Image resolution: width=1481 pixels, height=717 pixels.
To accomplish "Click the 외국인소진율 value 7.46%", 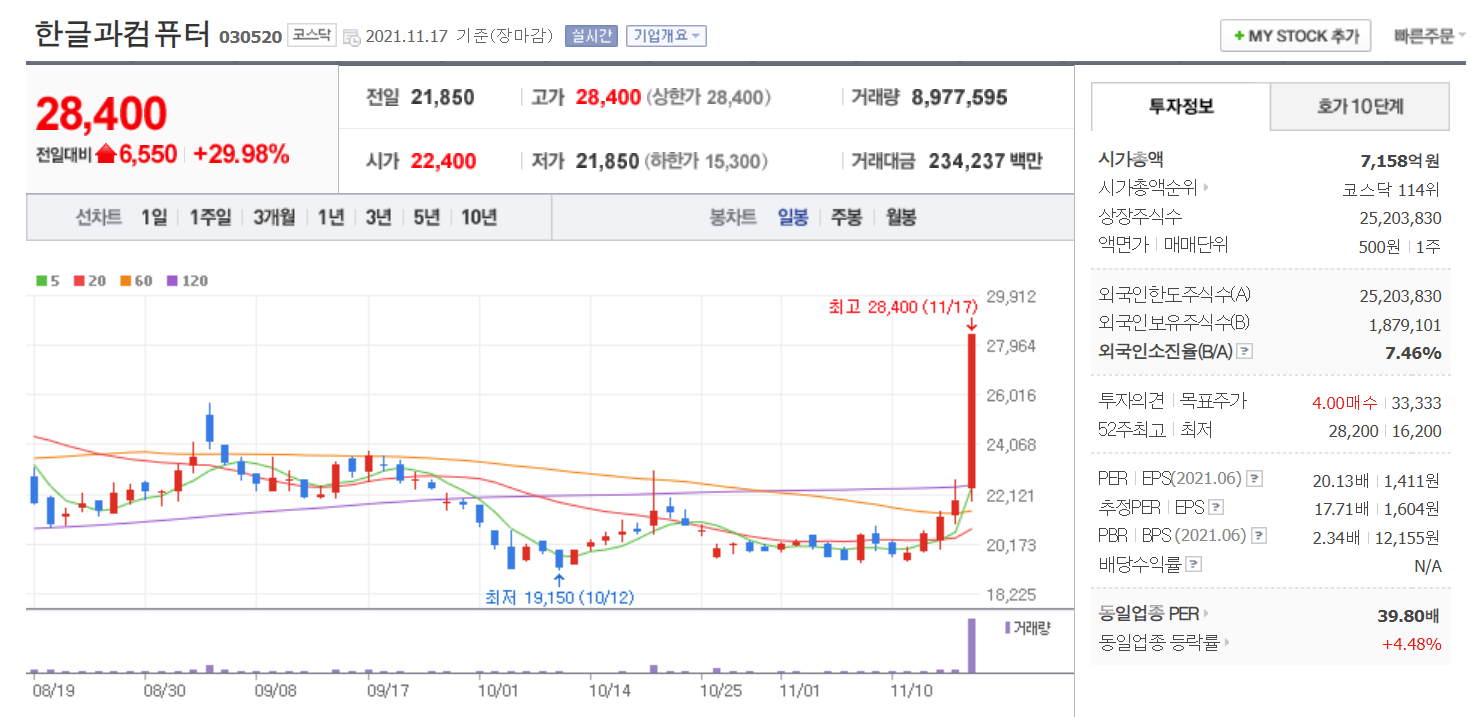I will (1413, 353).
